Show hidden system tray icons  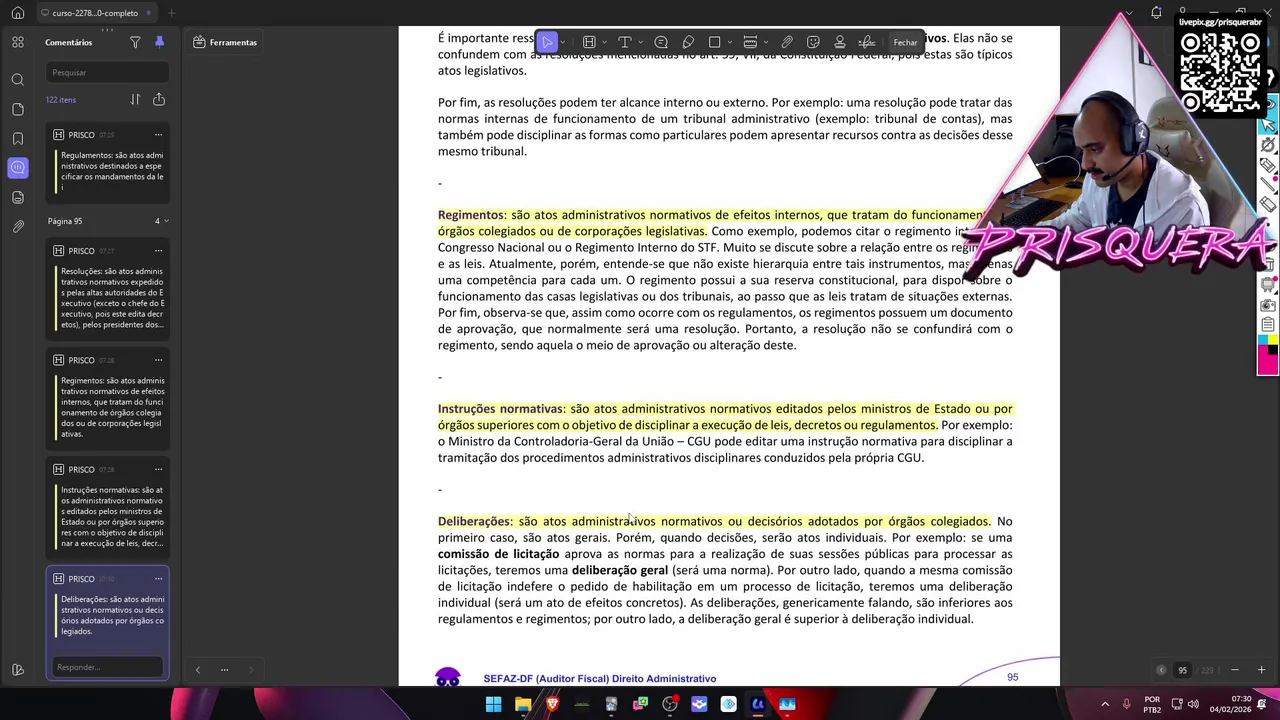pyautogui.click(x=1105, y=704)
